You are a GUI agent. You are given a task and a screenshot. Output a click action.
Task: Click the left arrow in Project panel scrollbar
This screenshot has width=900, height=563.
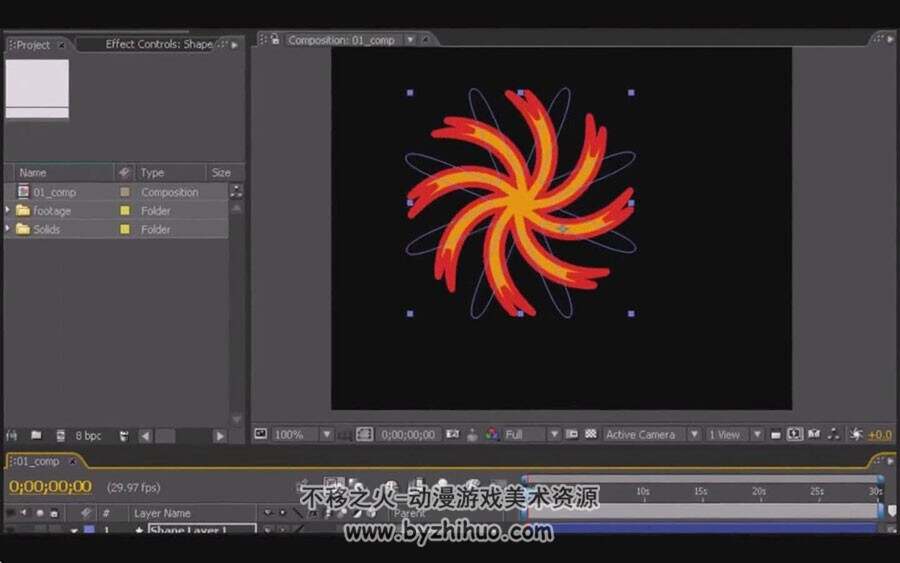click(146, 436)
